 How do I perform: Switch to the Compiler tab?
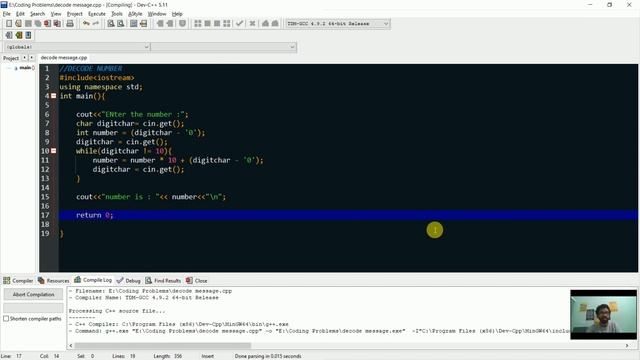[x=18, y=280]
